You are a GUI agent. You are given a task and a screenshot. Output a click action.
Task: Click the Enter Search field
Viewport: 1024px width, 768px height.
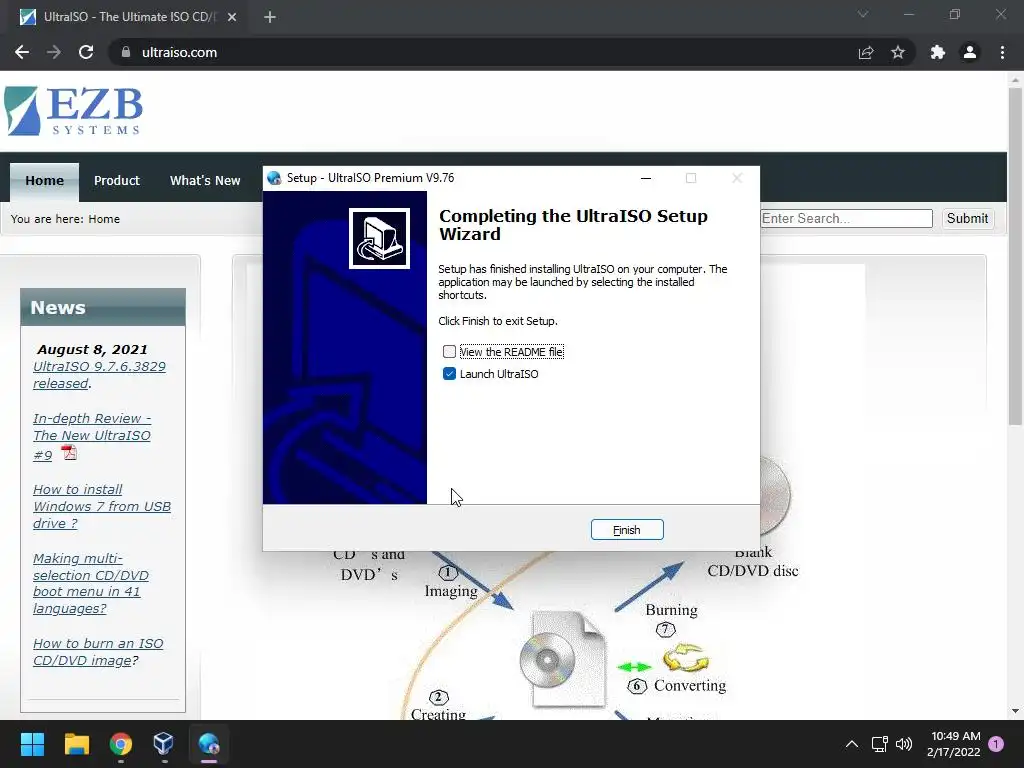(846, 218)
